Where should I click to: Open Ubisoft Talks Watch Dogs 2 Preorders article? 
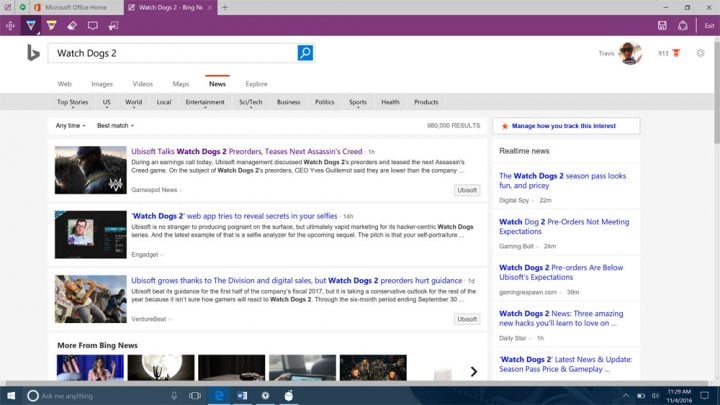tap(247, 152)
